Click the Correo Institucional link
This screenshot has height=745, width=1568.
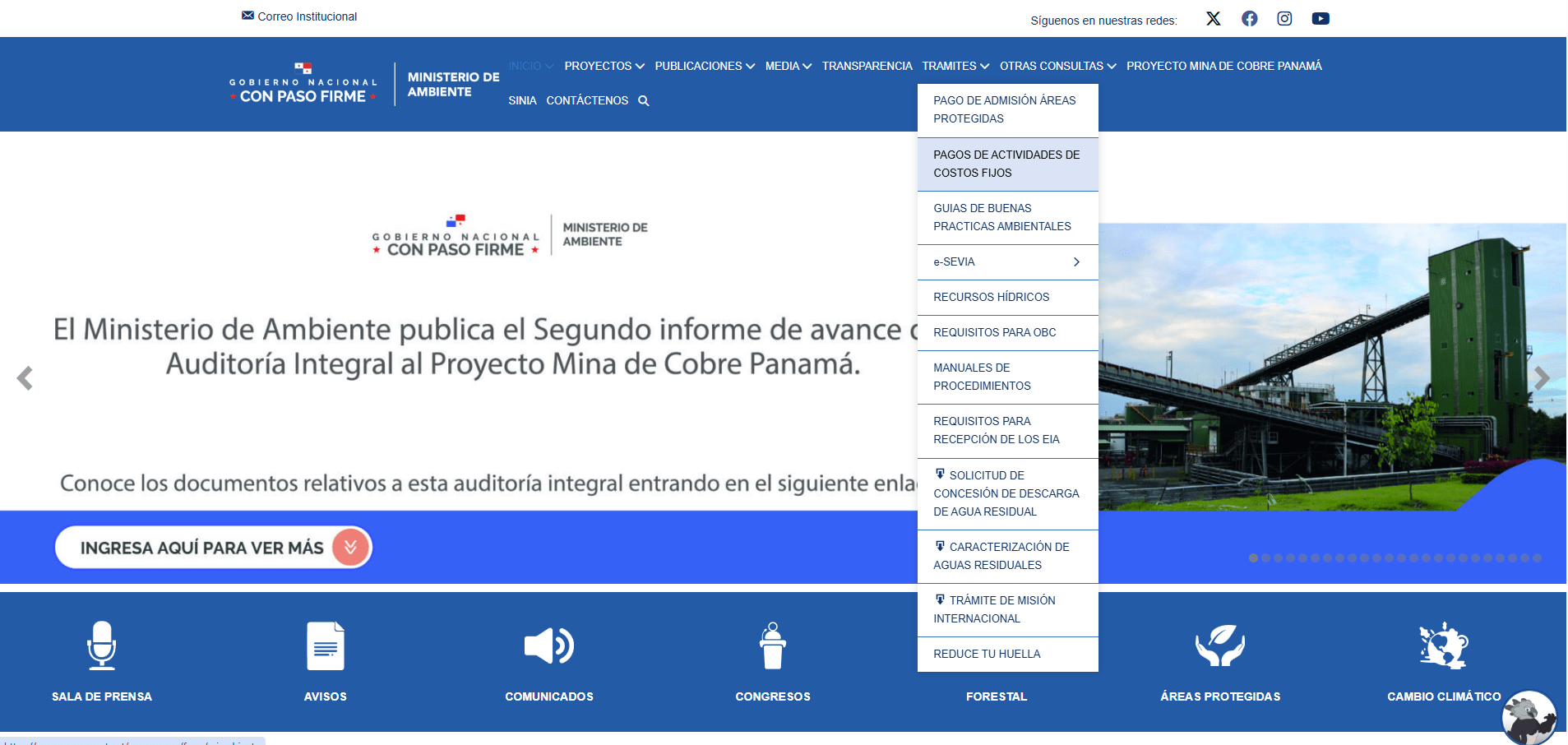coord(307,16)
